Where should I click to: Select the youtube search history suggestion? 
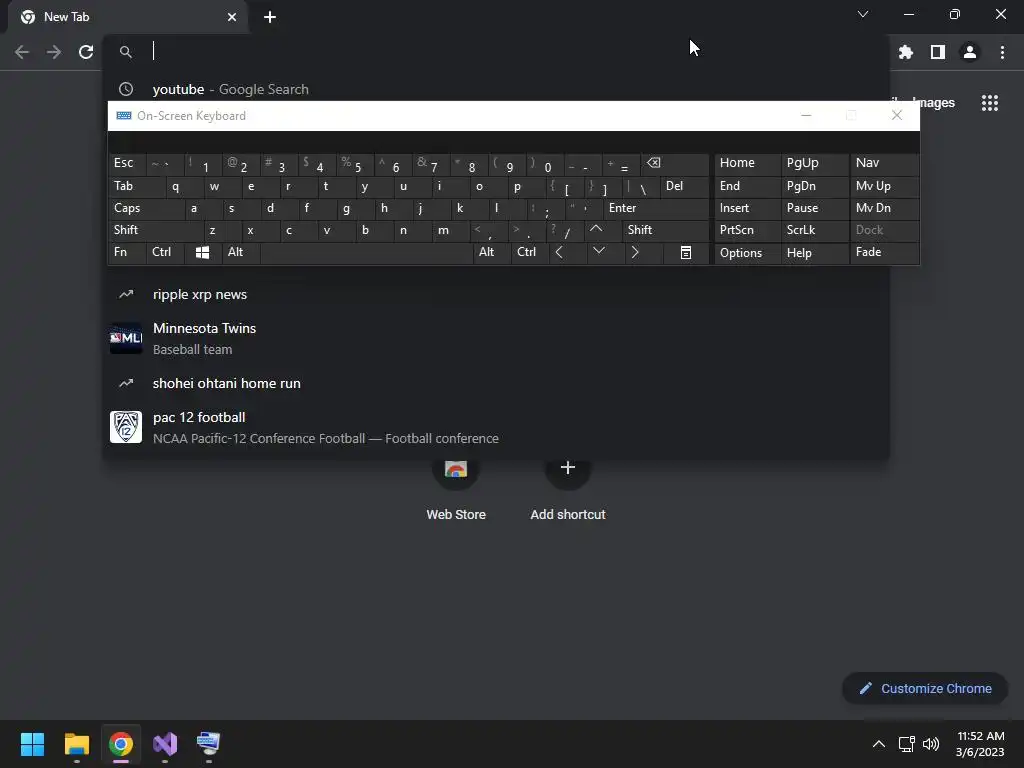click(496, 89)
